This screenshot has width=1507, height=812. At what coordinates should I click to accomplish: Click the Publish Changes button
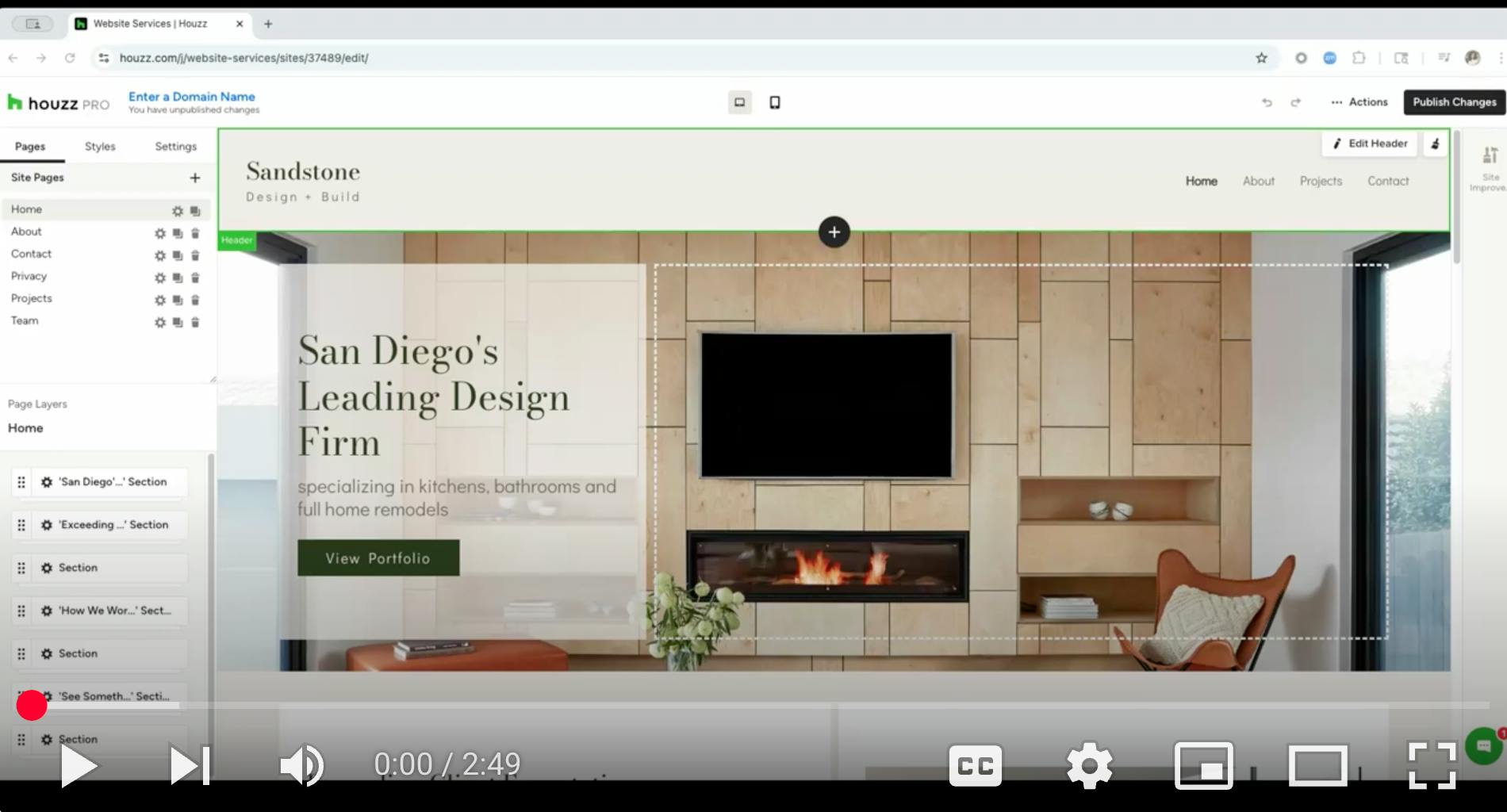click(x=1454, y=102)
